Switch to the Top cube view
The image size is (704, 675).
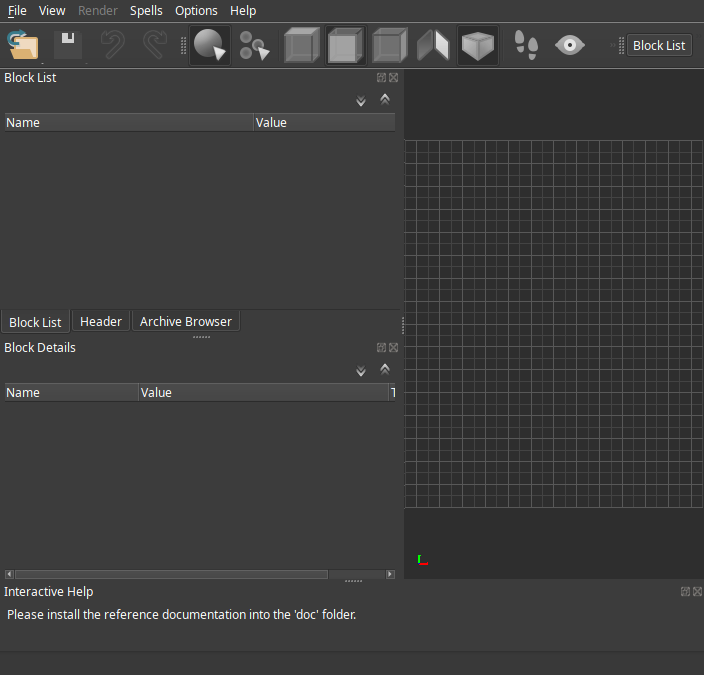point(301,45)
